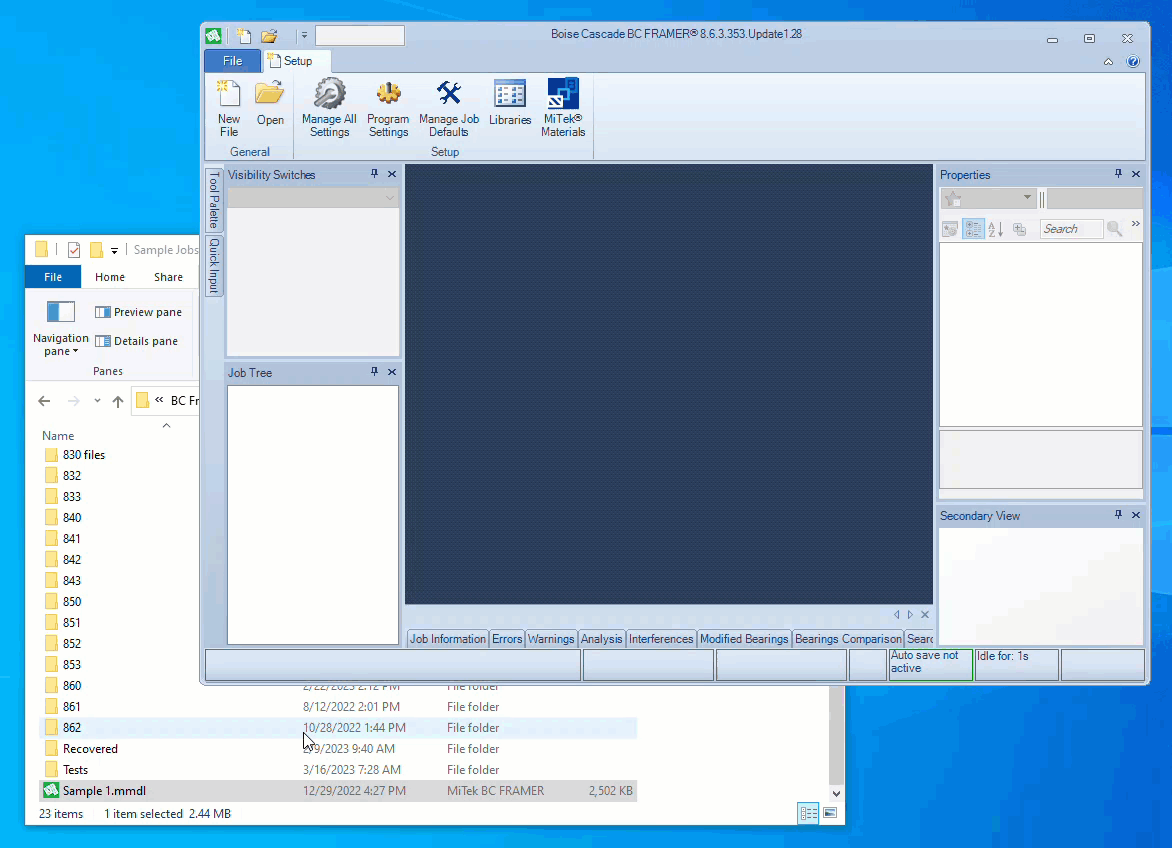Click the Open ribbon icon
1172x848 pixels.
point(270,103)
